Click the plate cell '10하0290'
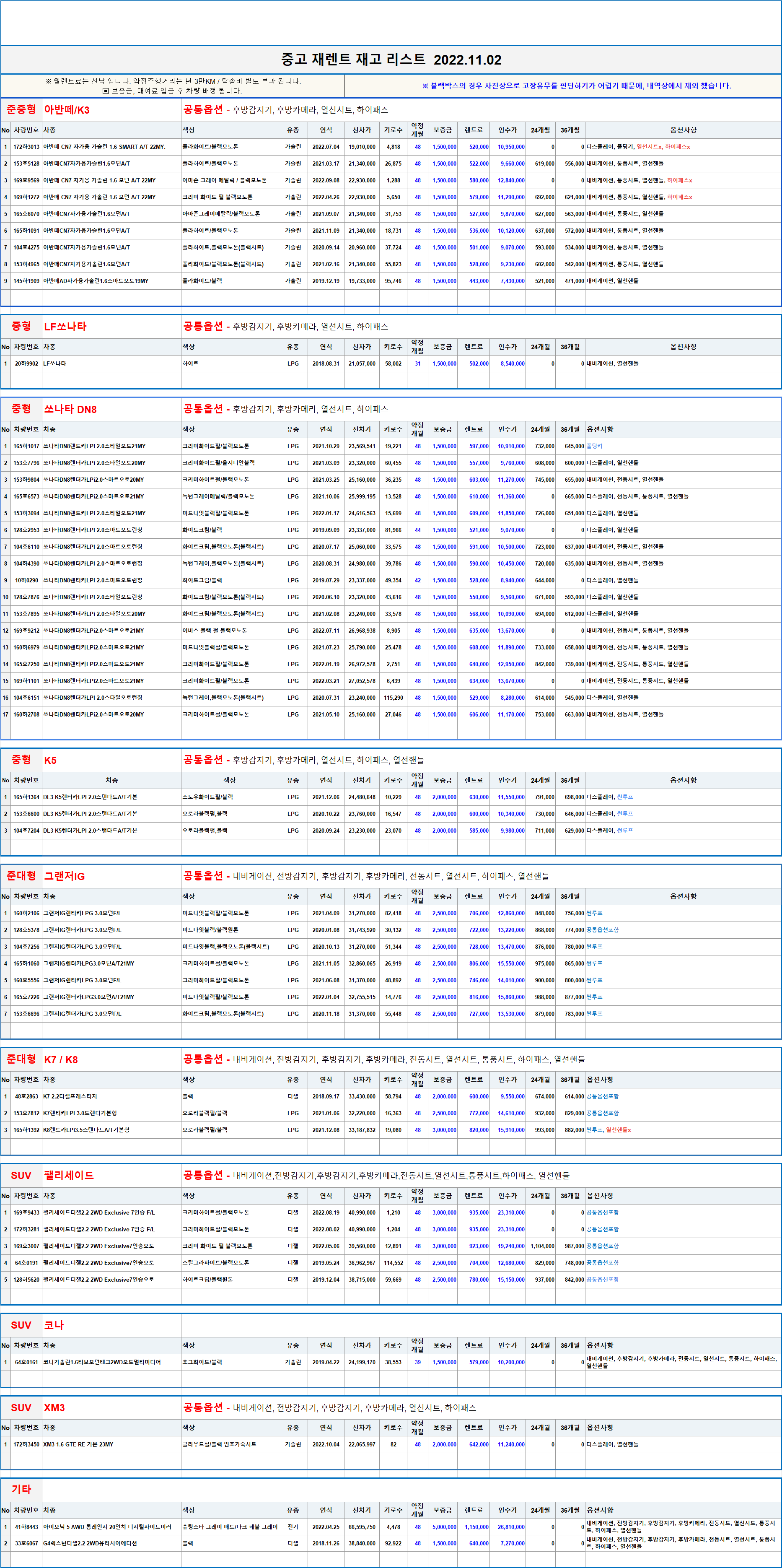Image resolution: width=782 pixels, height=1568 pixels. pos(26,581)
